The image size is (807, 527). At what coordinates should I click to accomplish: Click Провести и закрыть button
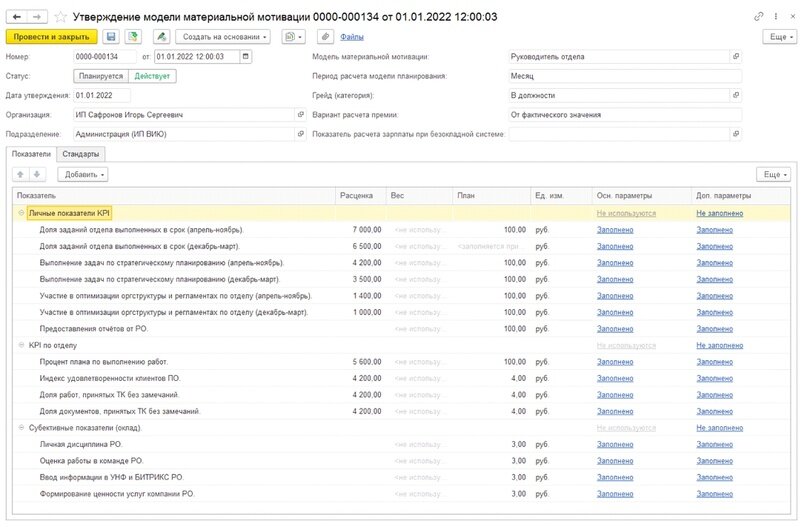tap(51, 37)
